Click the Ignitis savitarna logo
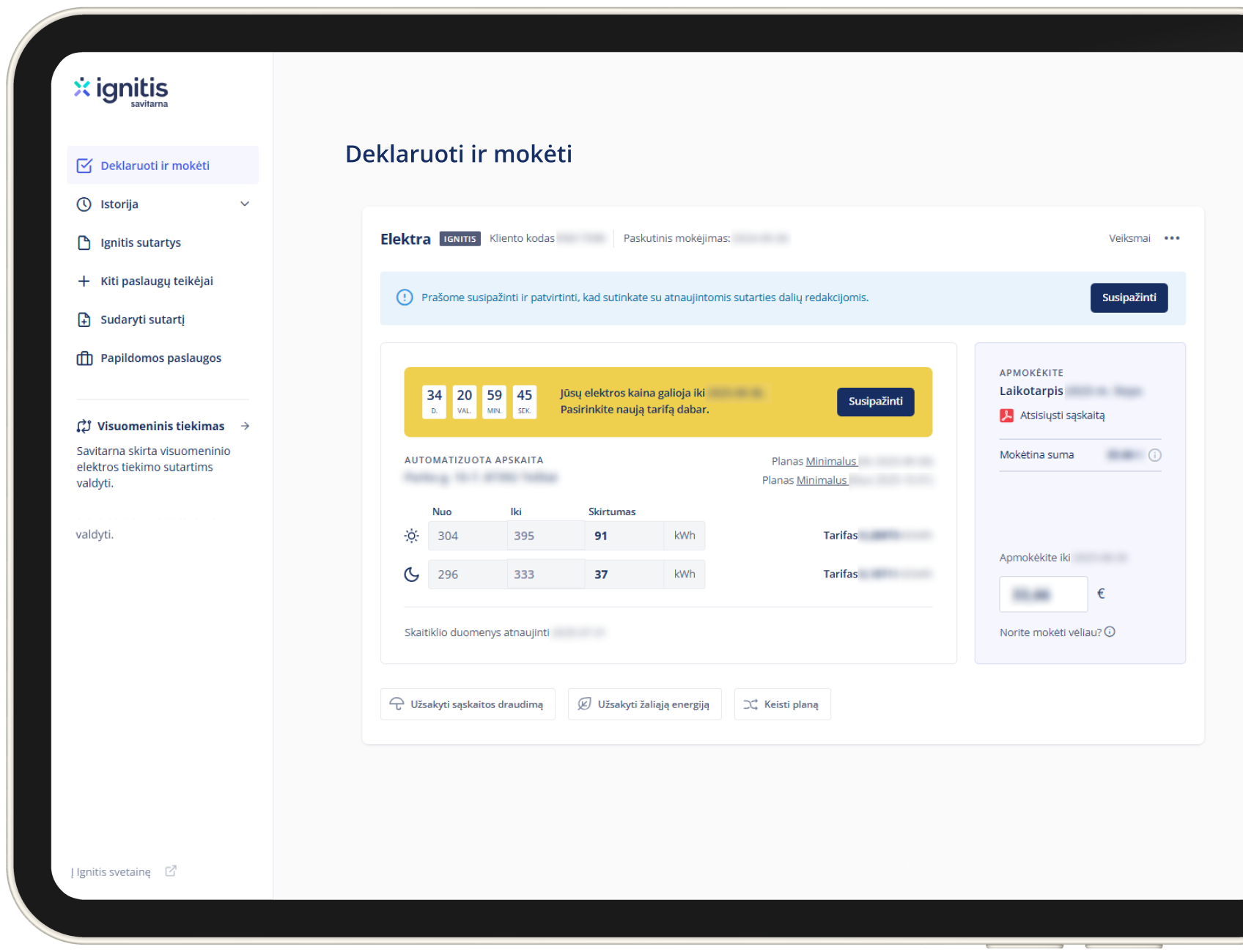Viewport: 1243px width, 952px height. (122, 91)
